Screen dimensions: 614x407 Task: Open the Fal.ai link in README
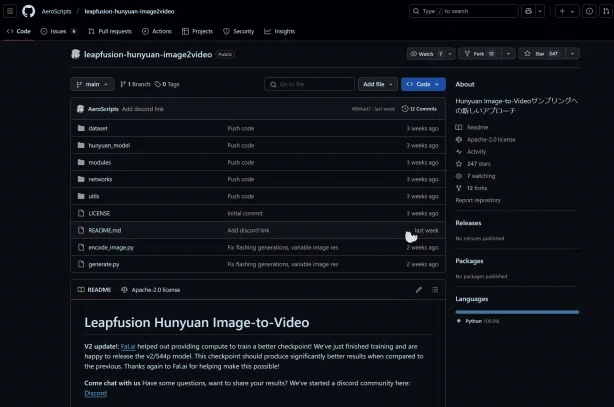coord(128,347)
